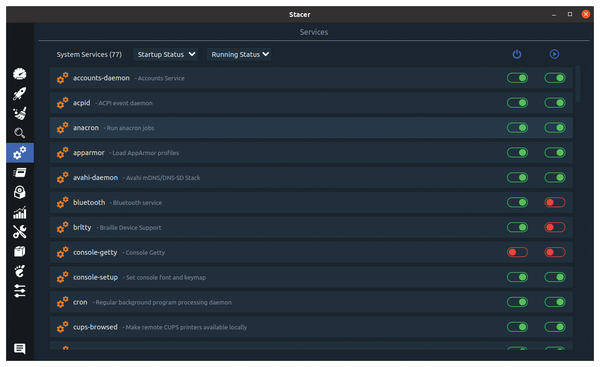Open the Gnome Settings footprint icon
The image size is (600, 367).
pyautogui.click(x=20, y=271)
